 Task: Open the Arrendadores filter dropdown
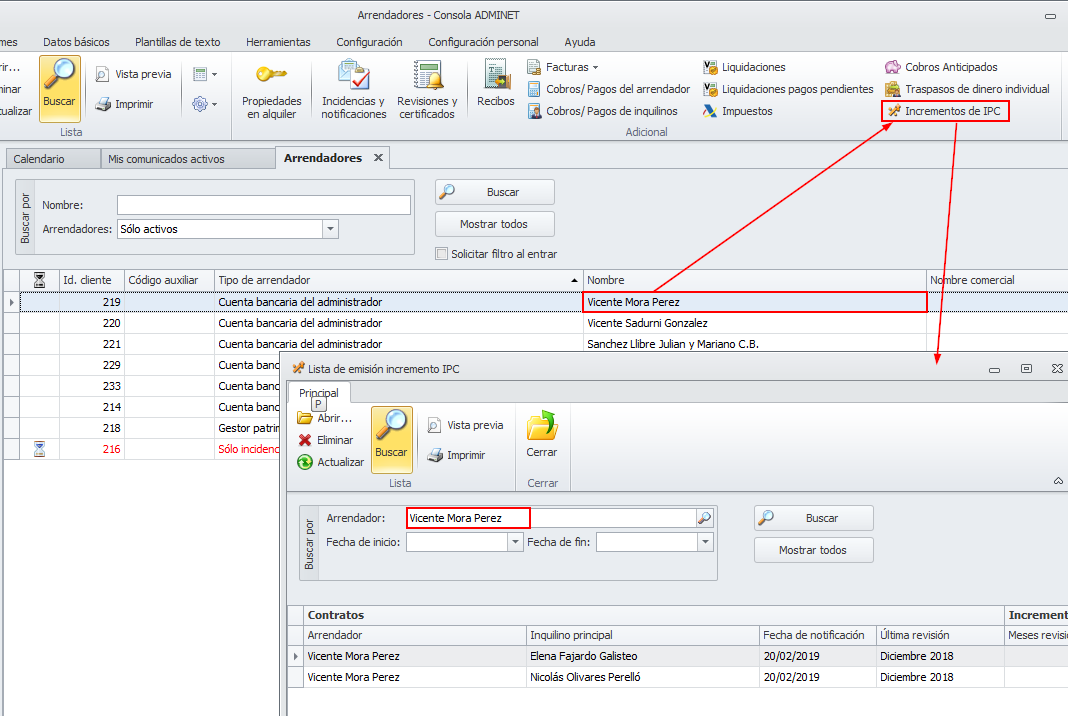(330, 229)
